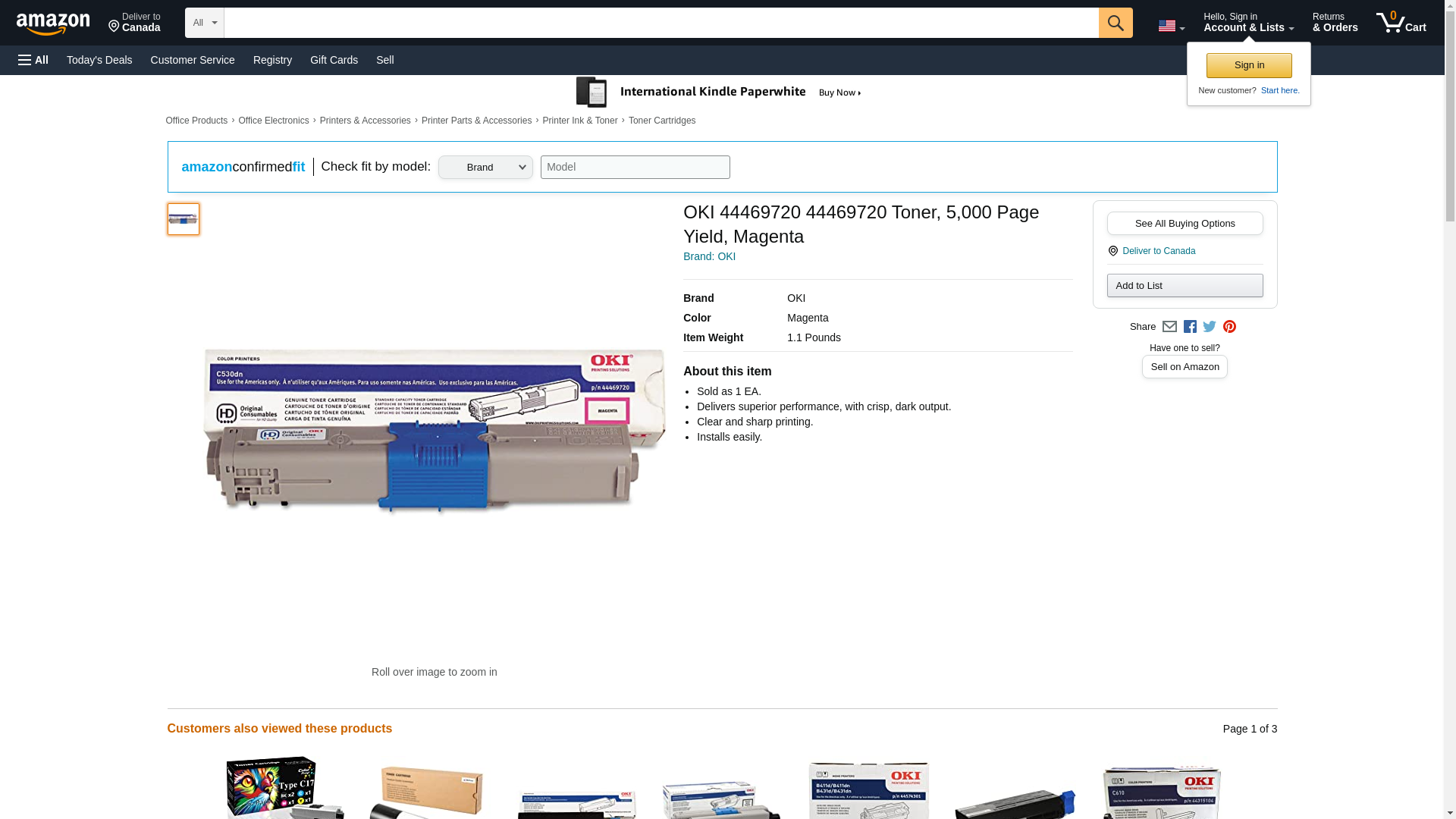This screenshot has width=1456, height=819.
Task: Share product on Facebook icon
Action: 1190,327
